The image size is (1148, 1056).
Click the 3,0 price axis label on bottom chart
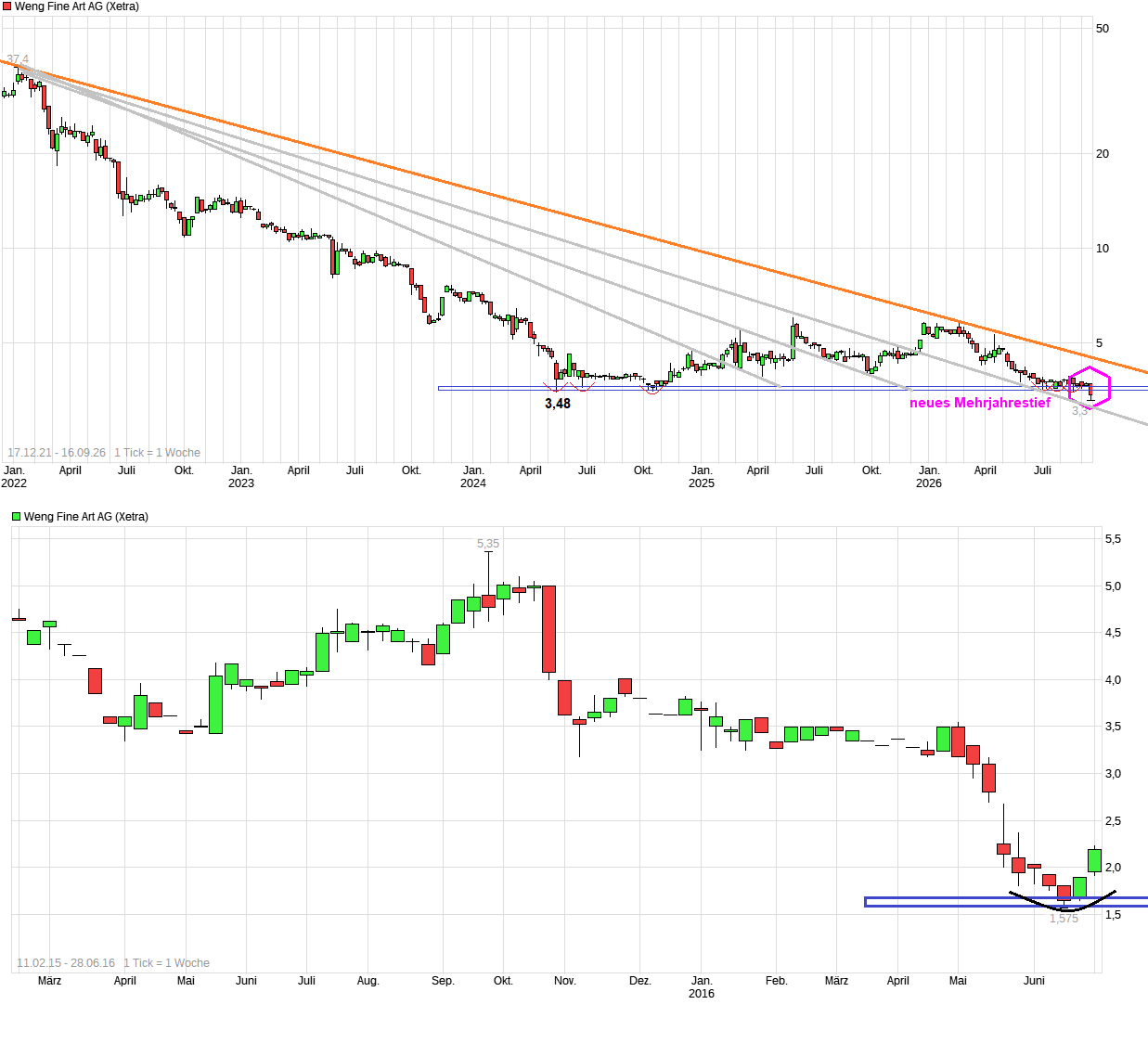click(x=1113, y=774)
